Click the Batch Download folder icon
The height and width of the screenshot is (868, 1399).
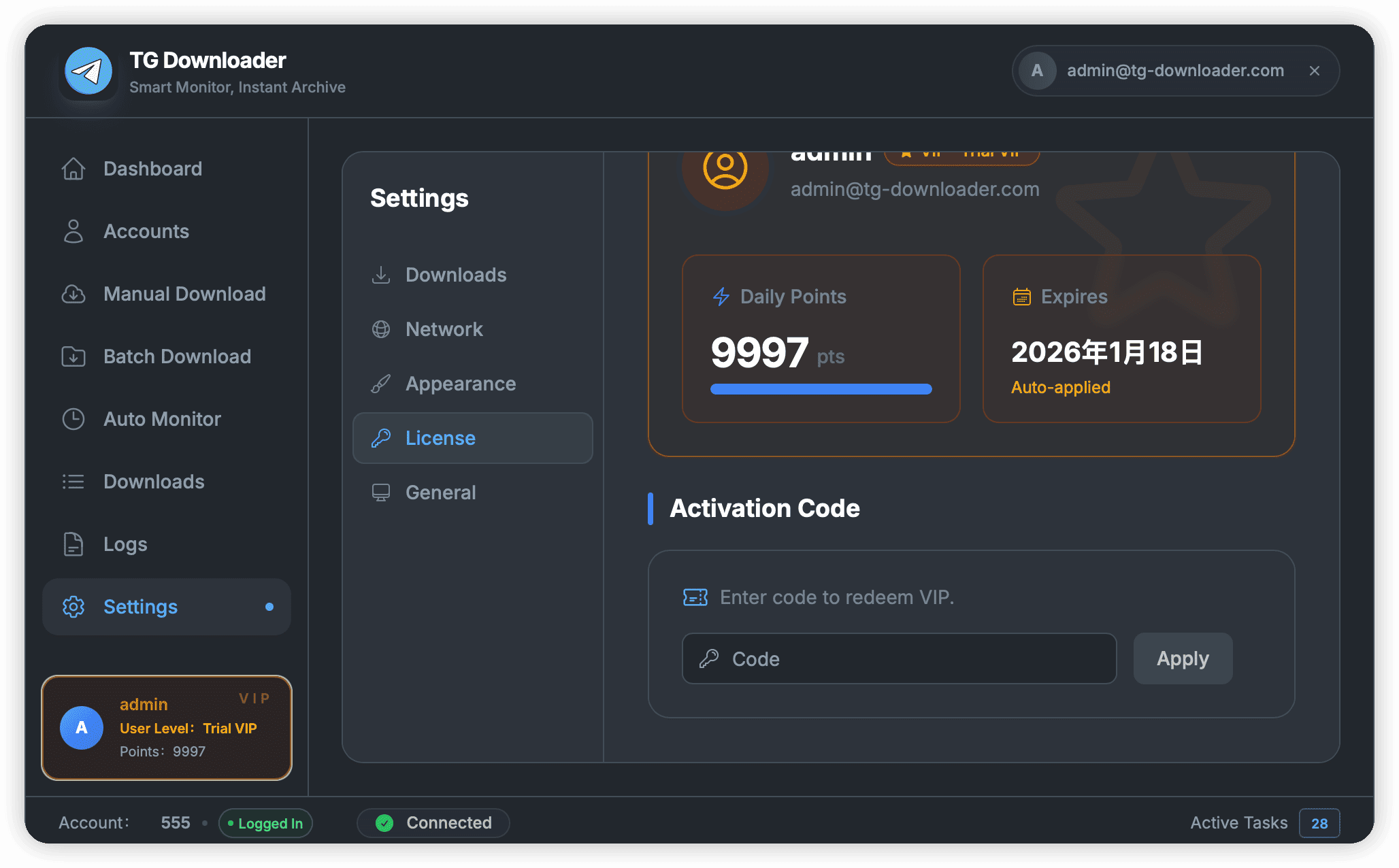[73, 356]
